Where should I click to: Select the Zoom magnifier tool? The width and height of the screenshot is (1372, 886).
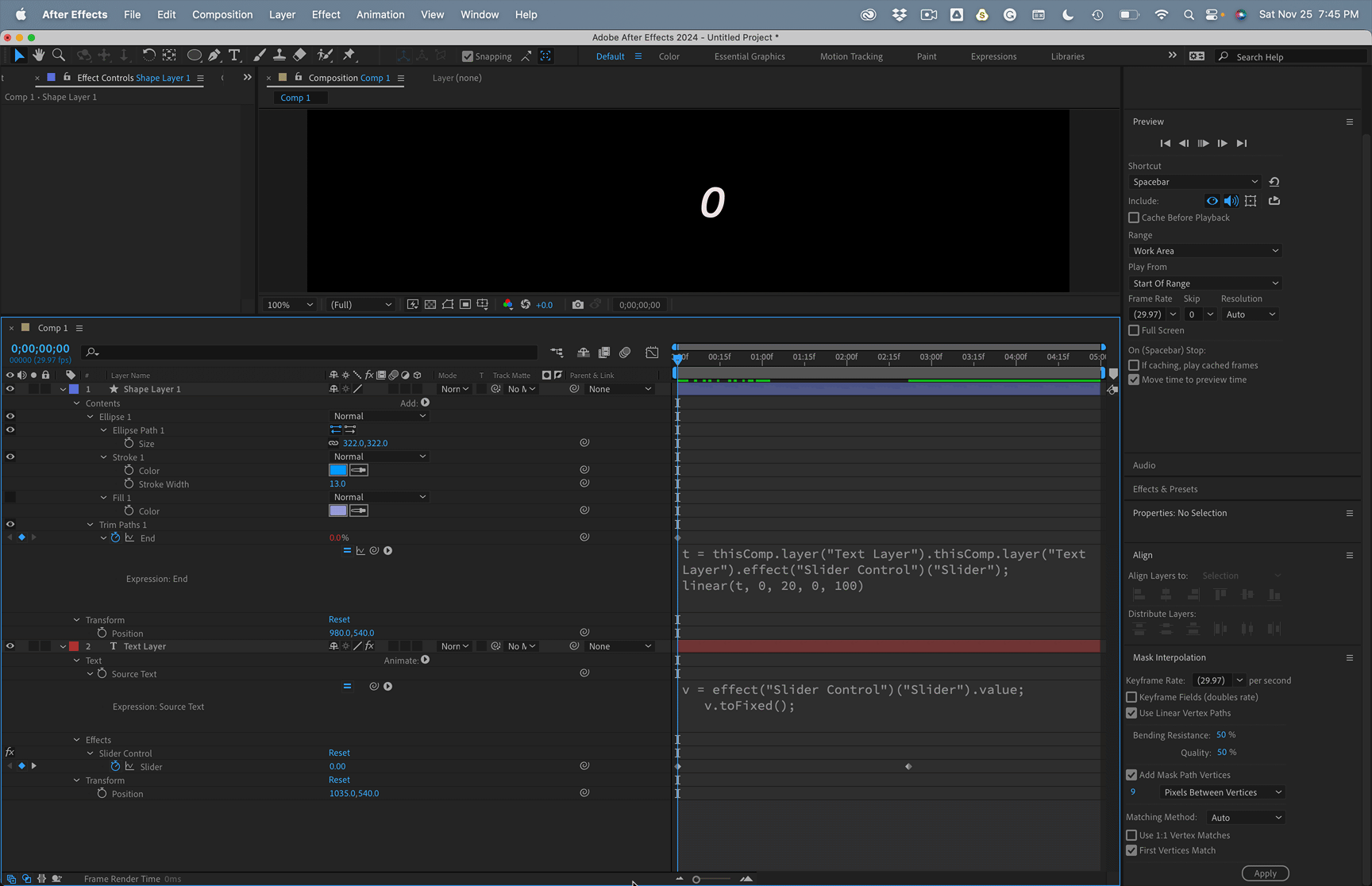[58, 55]
